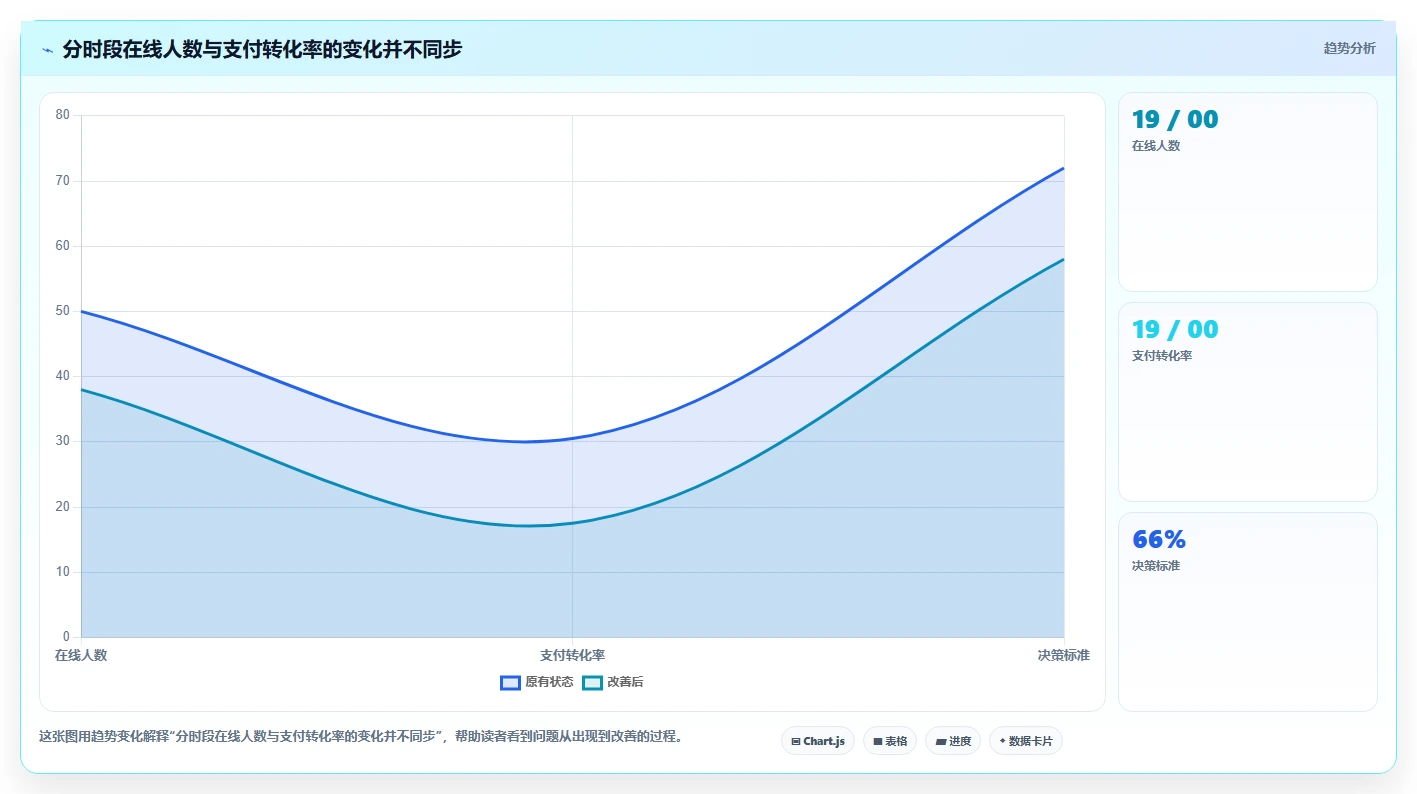
Task: Select the 数据卡片 tag chip
Action: click(x=1026, y=741)
